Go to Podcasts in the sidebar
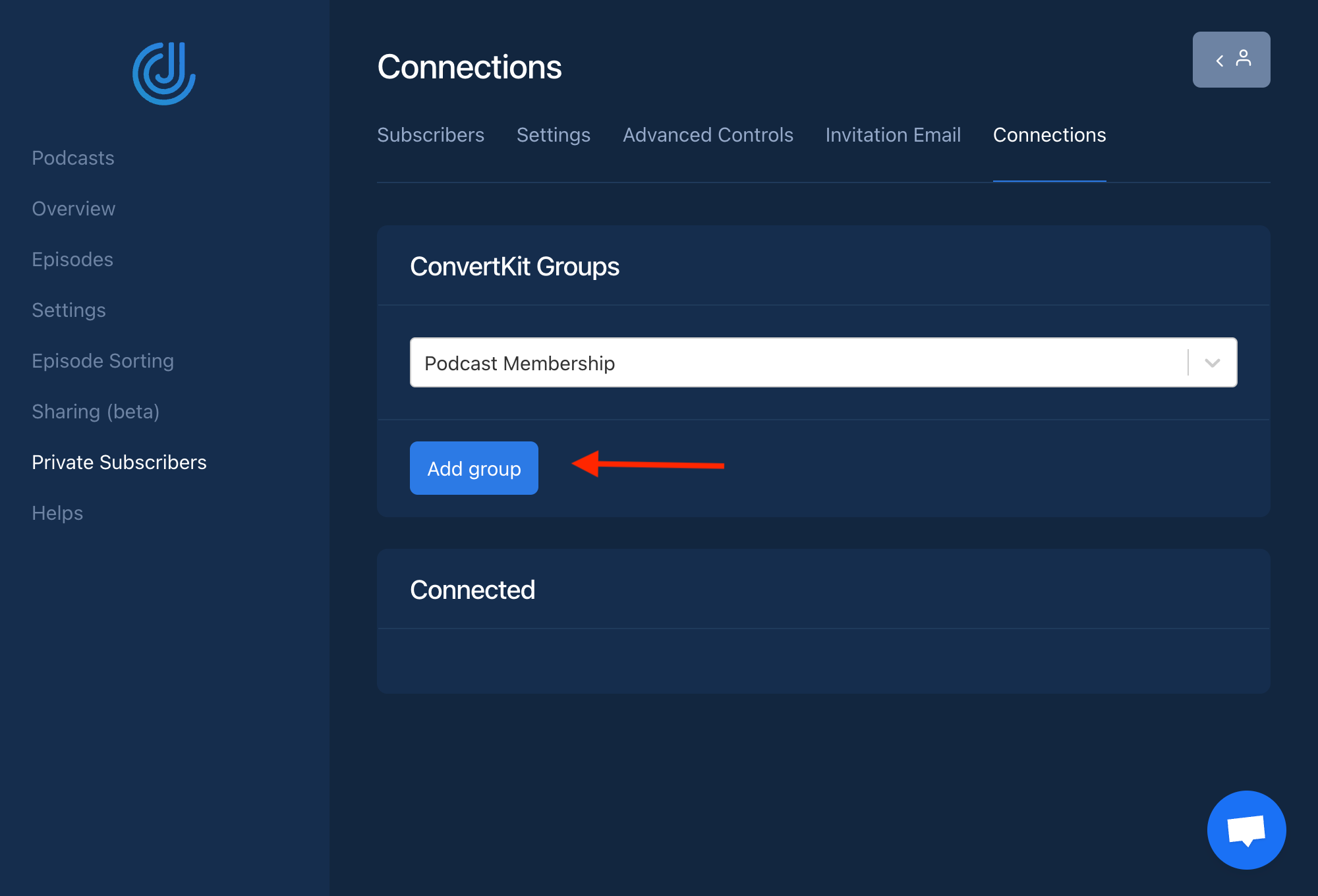 pyautogui.click(x=73, y=158)
